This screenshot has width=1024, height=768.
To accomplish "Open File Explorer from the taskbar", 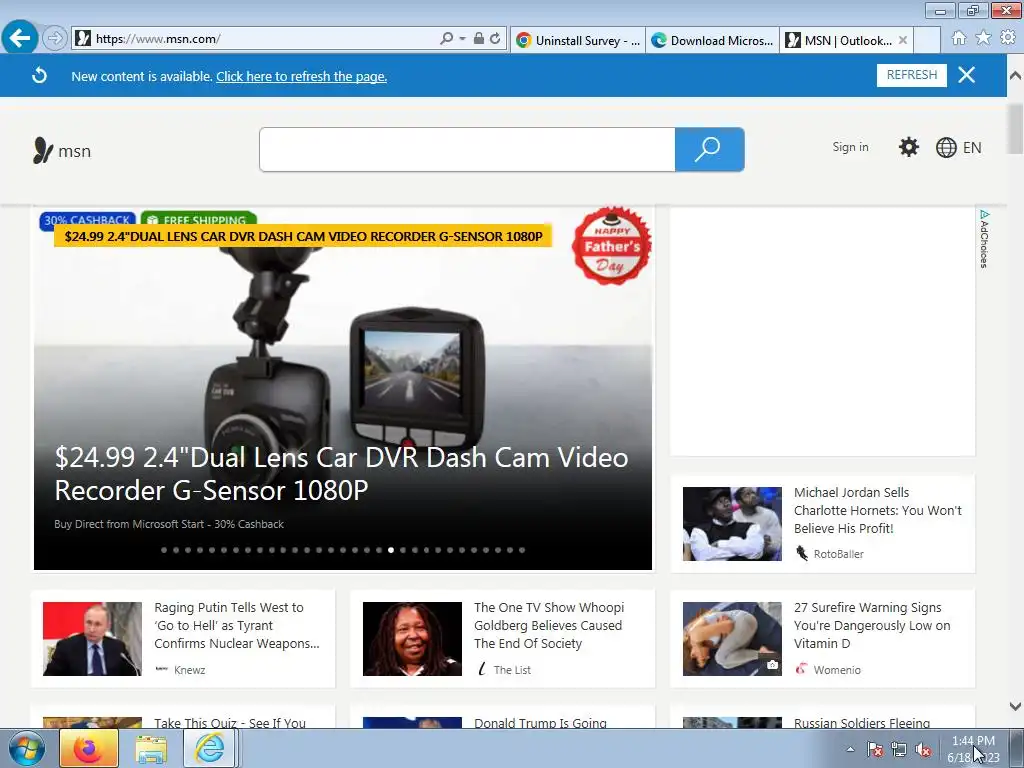I will coord(150,748).
